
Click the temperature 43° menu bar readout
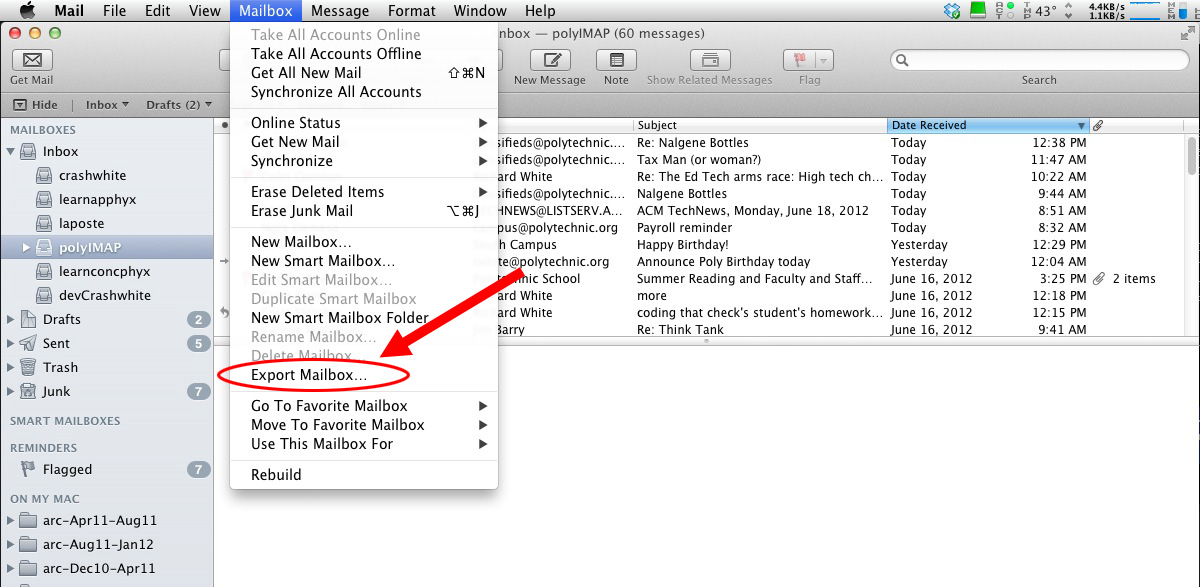coord(1044,11)
